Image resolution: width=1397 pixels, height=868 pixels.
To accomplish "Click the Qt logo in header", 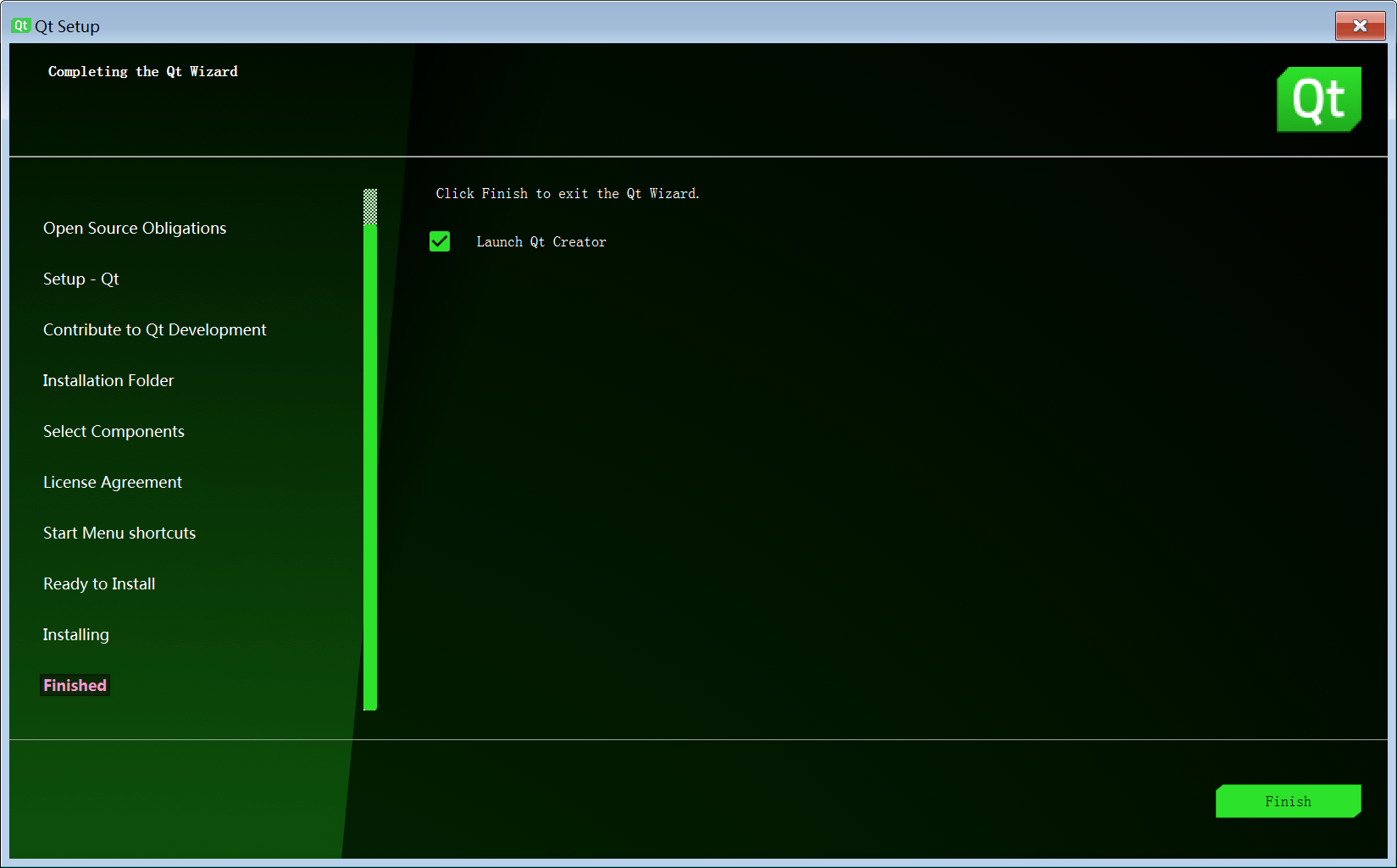I will [1319, 99].
